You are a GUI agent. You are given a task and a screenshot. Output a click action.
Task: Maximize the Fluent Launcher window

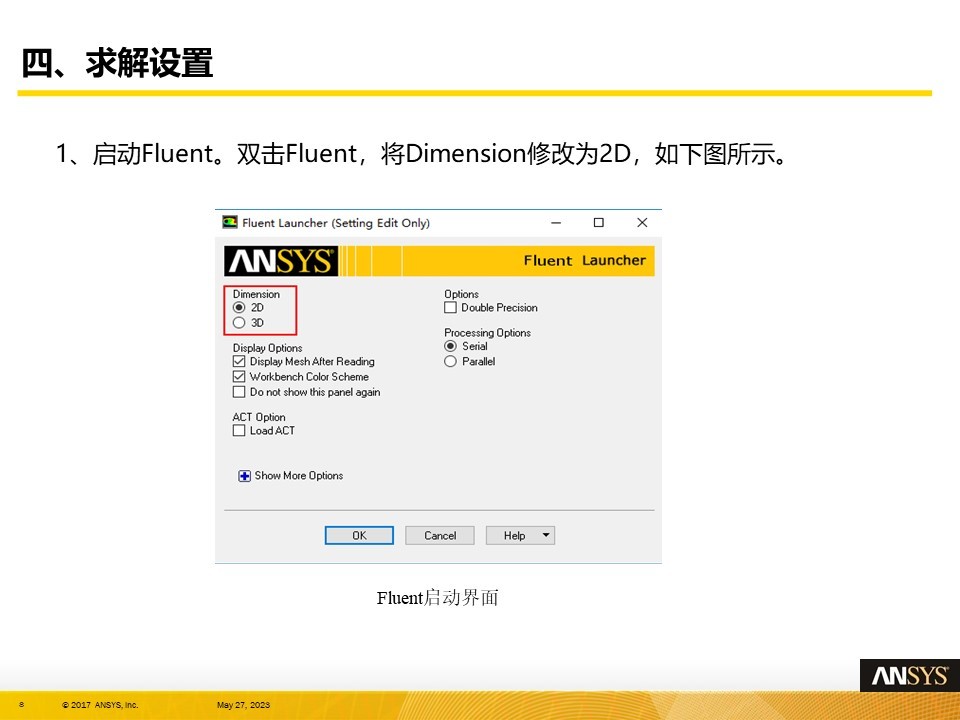pos(599,222)
